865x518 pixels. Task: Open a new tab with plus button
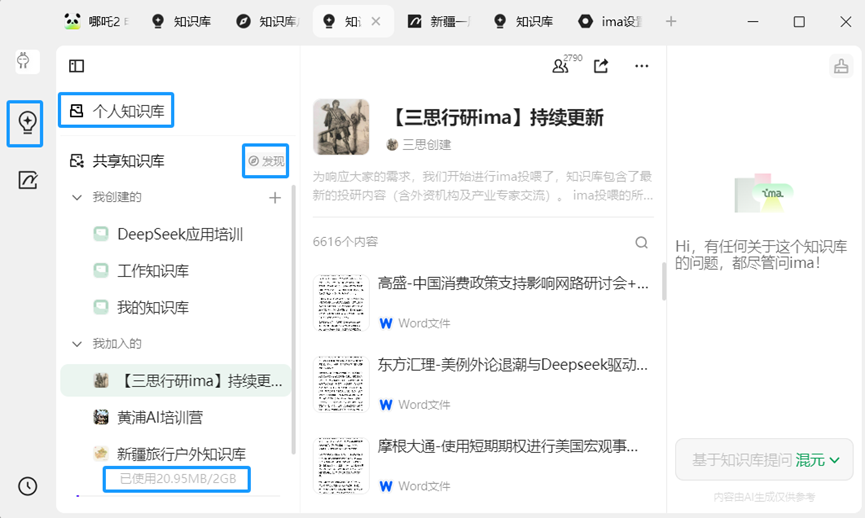[x=671, y=22]
